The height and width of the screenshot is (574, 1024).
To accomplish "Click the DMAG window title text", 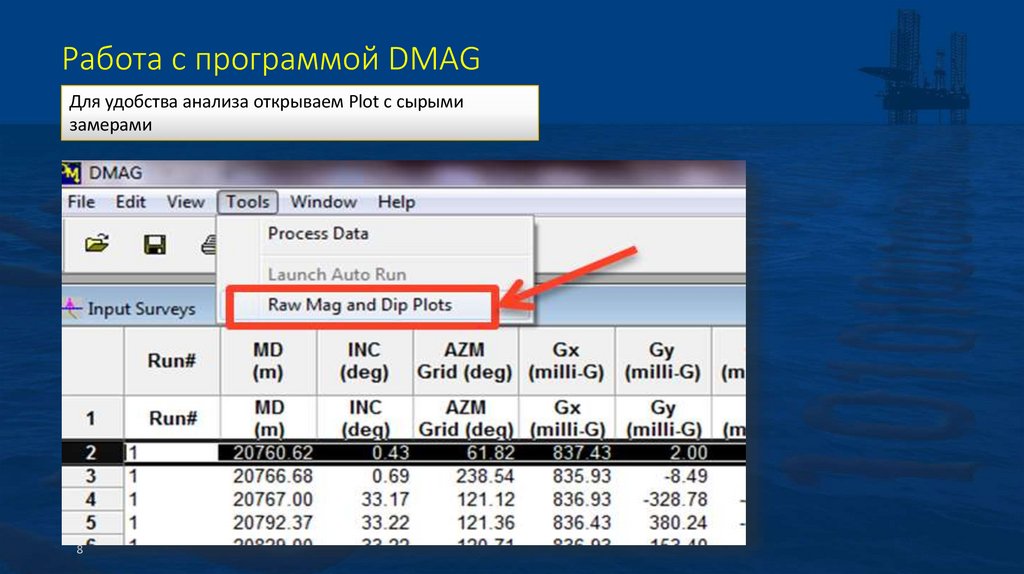I will point(116,173).
